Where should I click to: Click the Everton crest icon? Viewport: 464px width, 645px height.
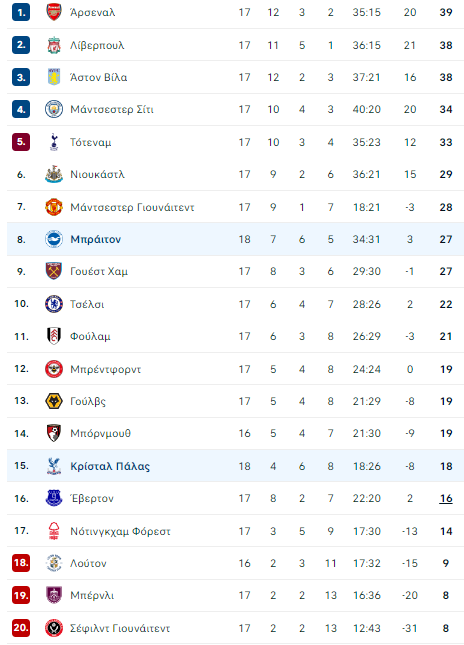54,498
